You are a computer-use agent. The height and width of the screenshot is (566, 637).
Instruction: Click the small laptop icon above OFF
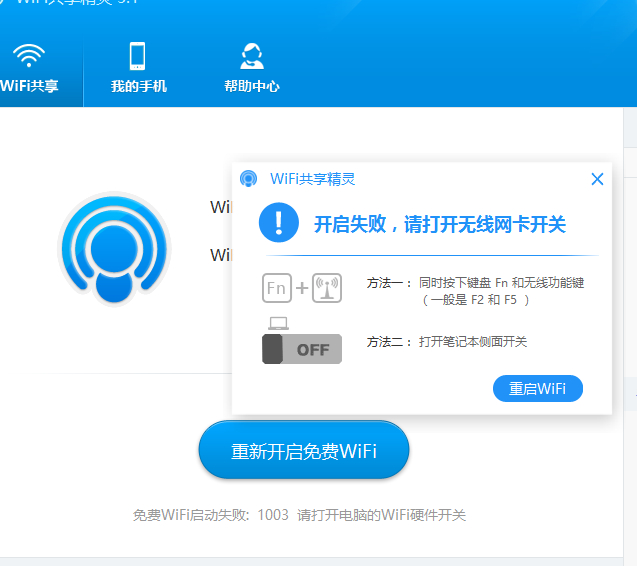pyautogui.click(x=278, y=323)
